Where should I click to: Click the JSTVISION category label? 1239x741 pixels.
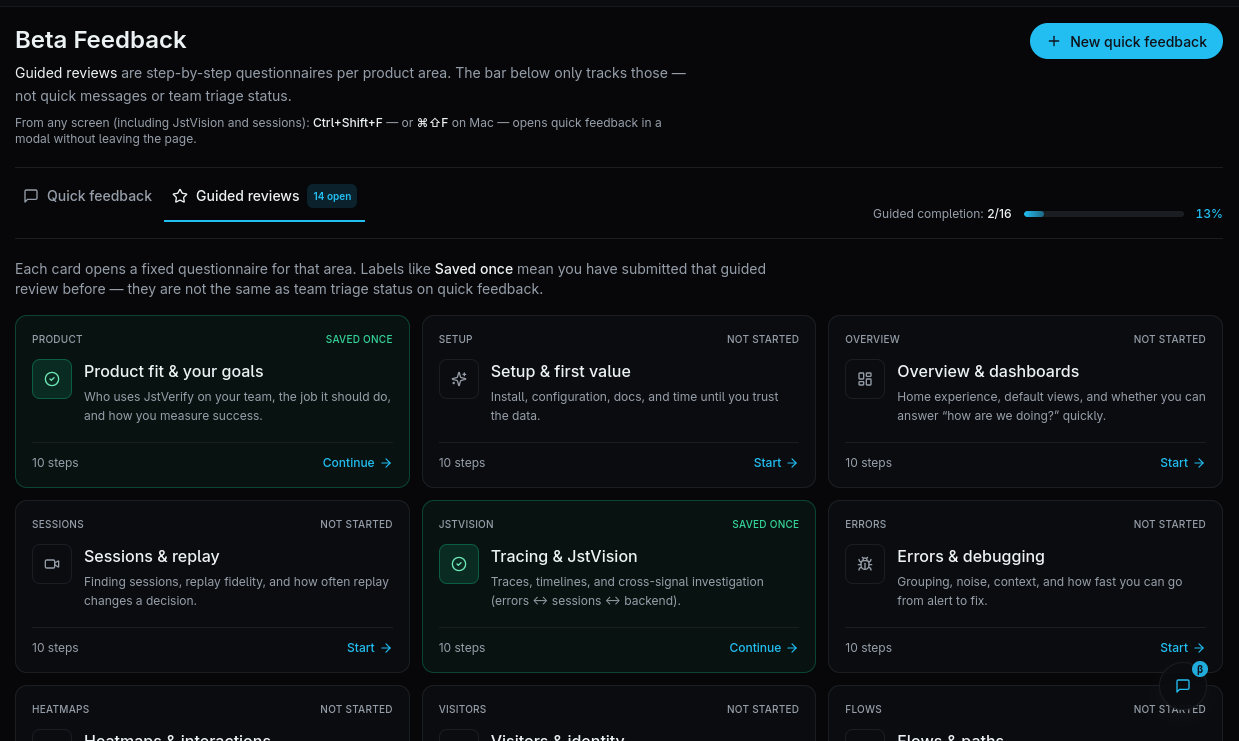click(x=466, y=525)
